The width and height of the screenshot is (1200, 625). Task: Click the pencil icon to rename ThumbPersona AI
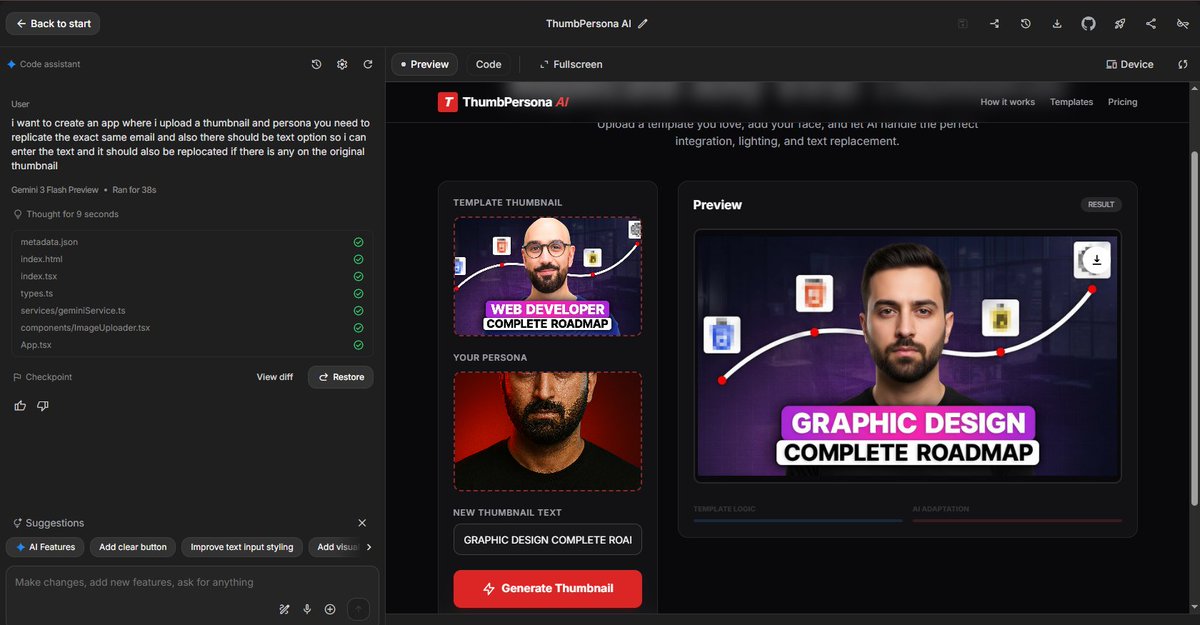coord(643,23)
